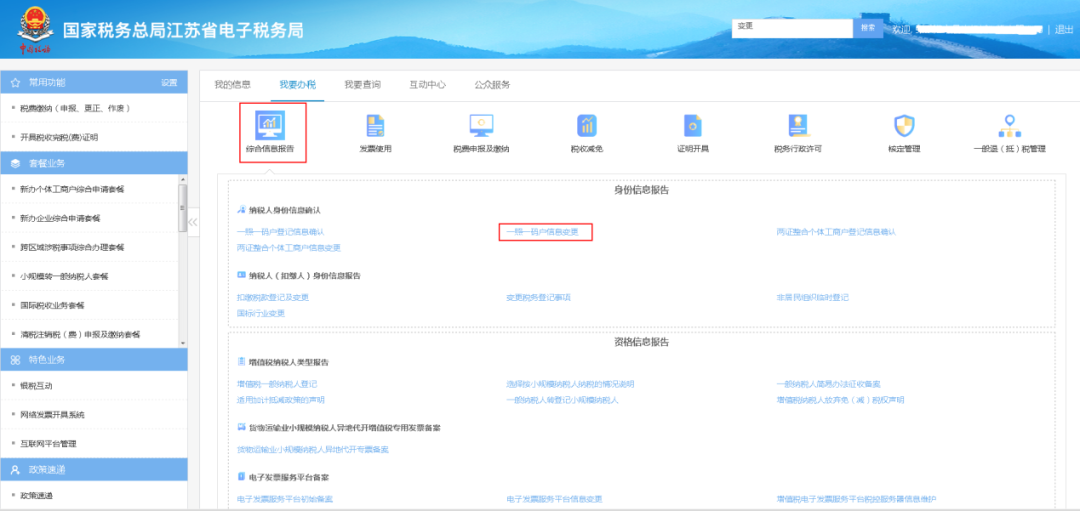The image size is (1080, 511).
Task: Click the 电子发票服务平台信息变更 link
Action: coord(554,499)
